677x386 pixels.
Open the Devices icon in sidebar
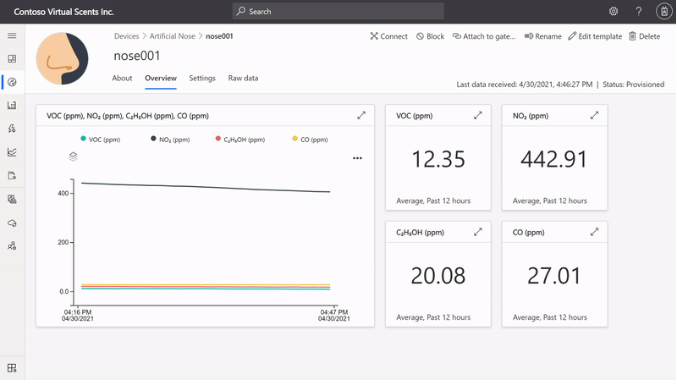click(x=12, y=82)
